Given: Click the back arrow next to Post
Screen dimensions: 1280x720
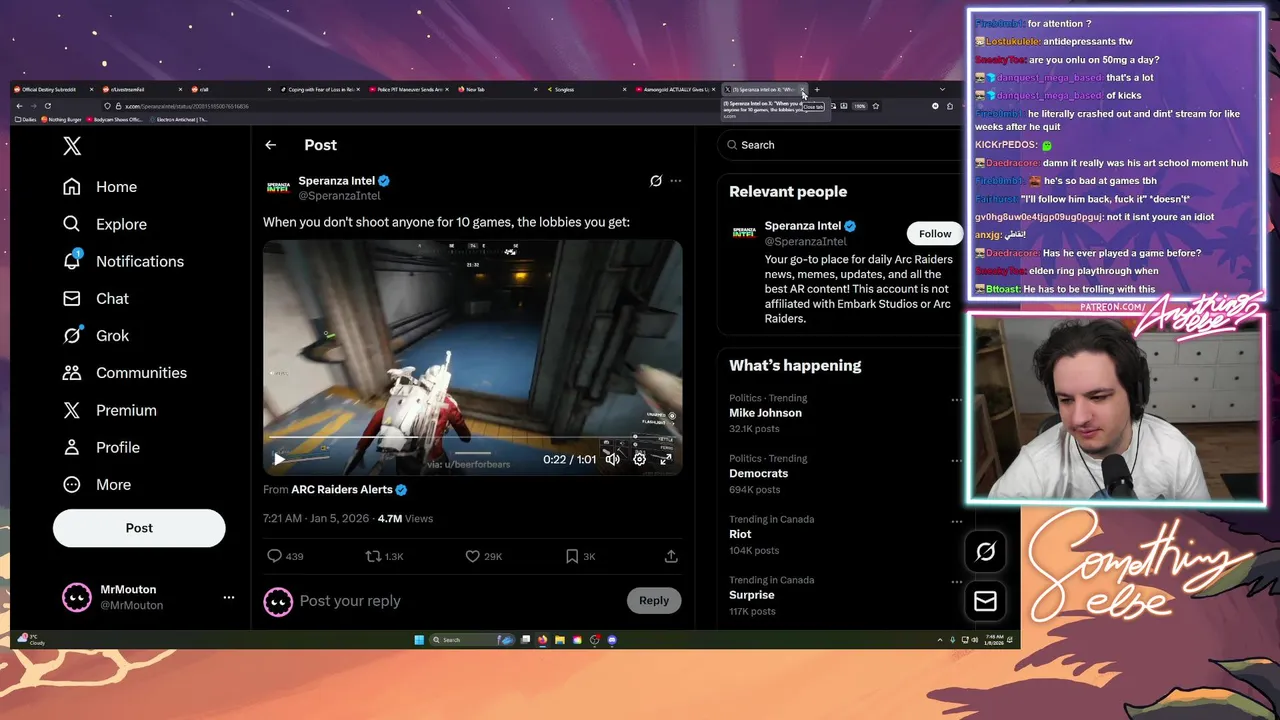Looking at the screenshot, I should [x=270, y=145].
